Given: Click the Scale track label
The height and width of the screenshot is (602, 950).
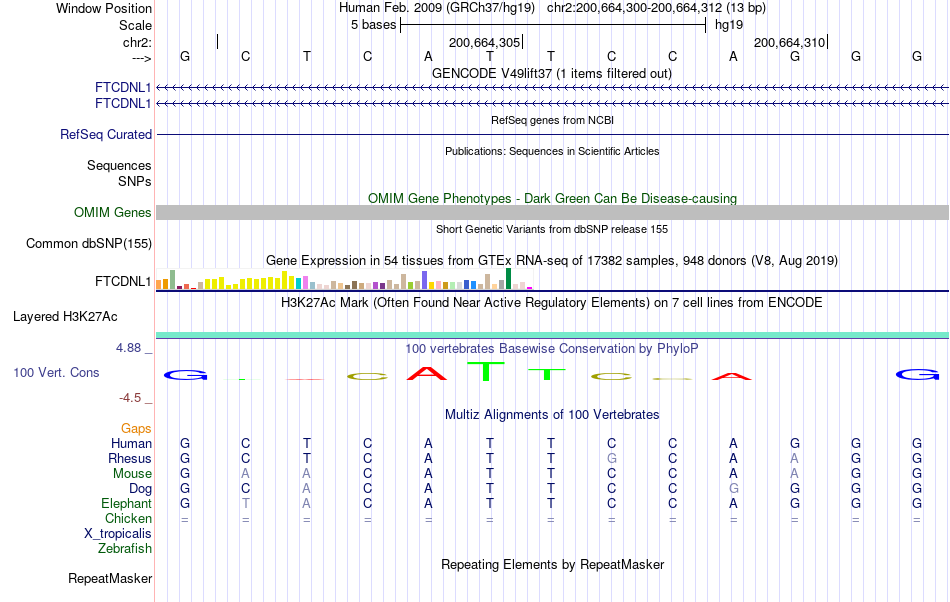Looking at the screenshot, I should pyautogui.click(x=135, y=25).
